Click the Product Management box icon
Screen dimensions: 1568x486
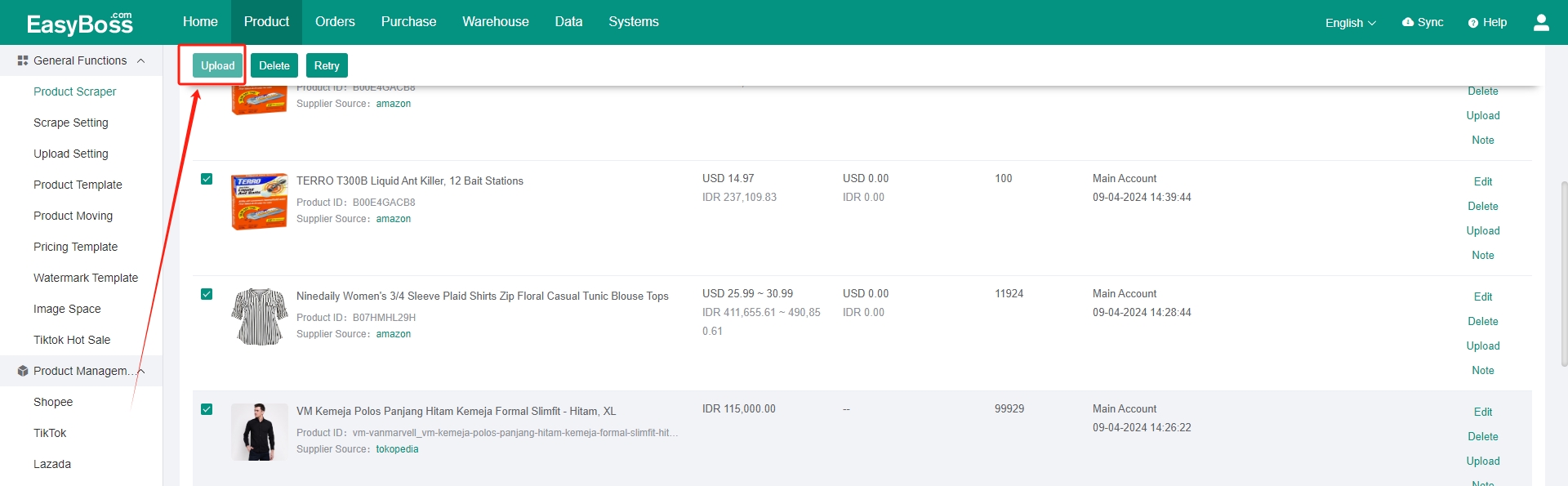[23, 371]
